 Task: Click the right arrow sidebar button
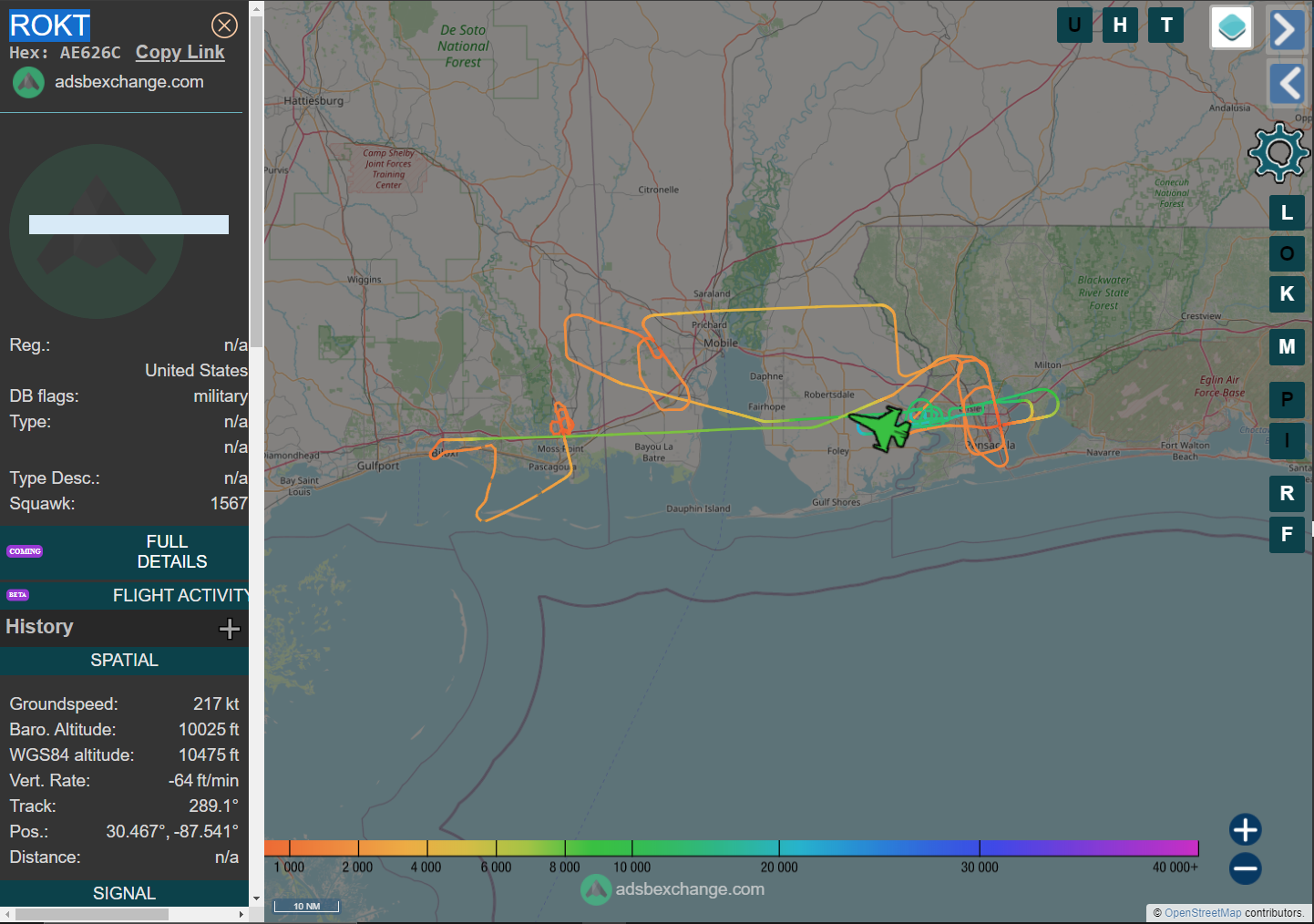1286,30
